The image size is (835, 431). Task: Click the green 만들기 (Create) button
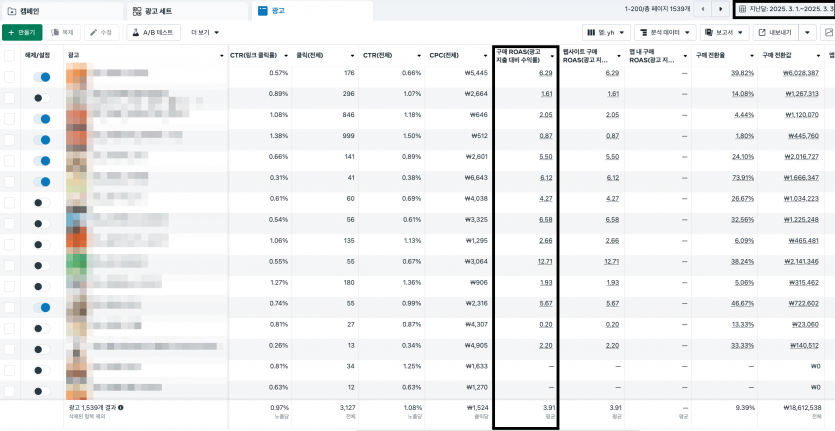pyautogui.click(x=21, y=32)
